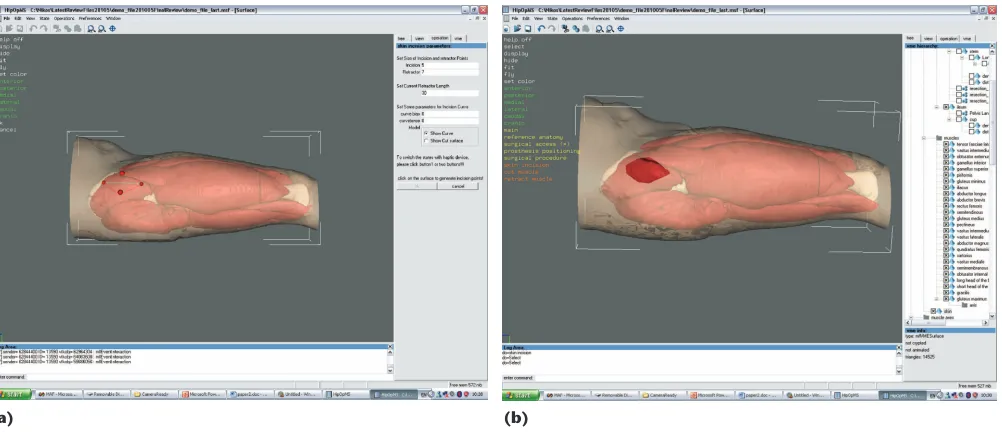The height and width of the screenshot is (432, 1002).
Task: Click the New file icon in right window toolbar
Action: [507, 29]
